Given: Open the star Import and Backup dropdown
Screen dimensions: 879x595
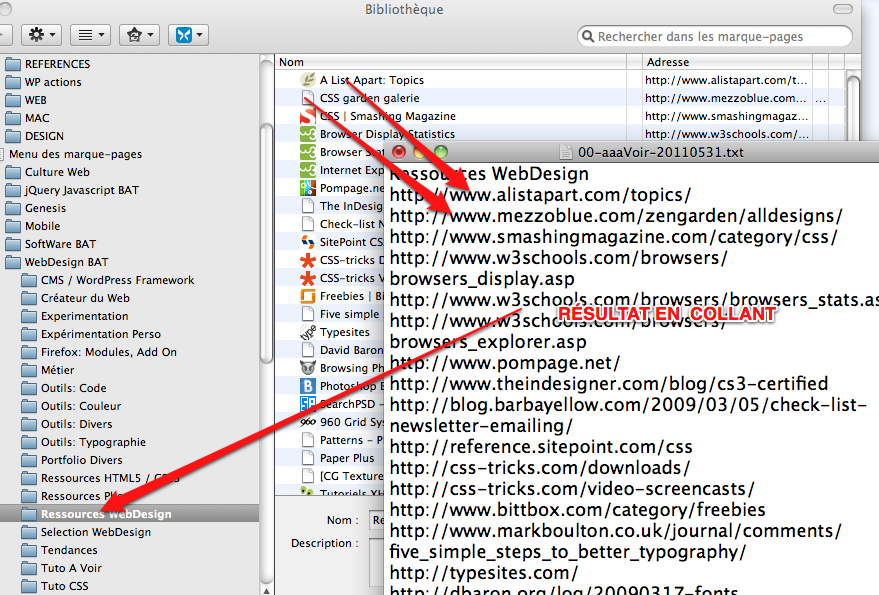Looking at the screenshot, I should [x=139, y=35].
